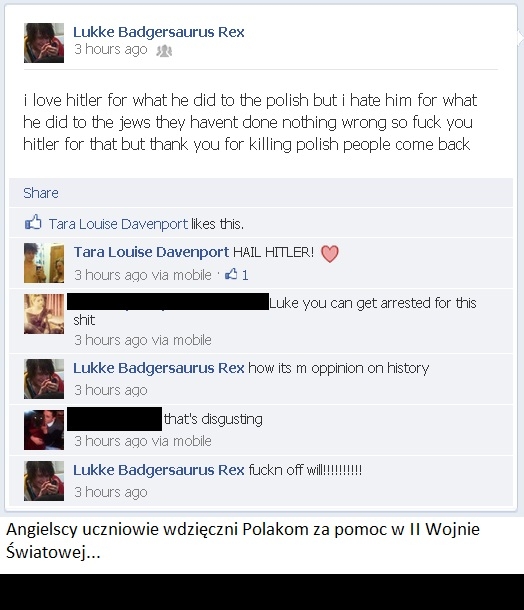Click '3 hours ago via mobile' under 'that's disgusting'
Screen dimensions: 524x610
point(143,441)
